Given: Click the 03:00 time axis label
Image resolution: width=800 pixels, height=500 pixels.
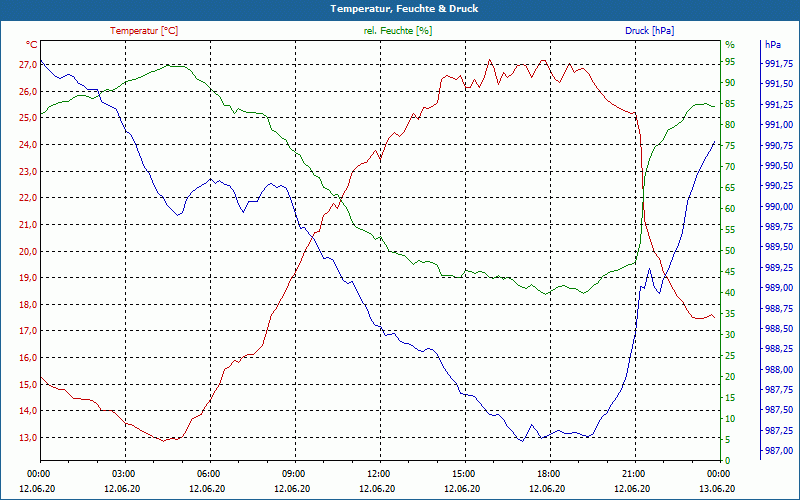Looking at the screenshot, I should click(x=122, y=474).
